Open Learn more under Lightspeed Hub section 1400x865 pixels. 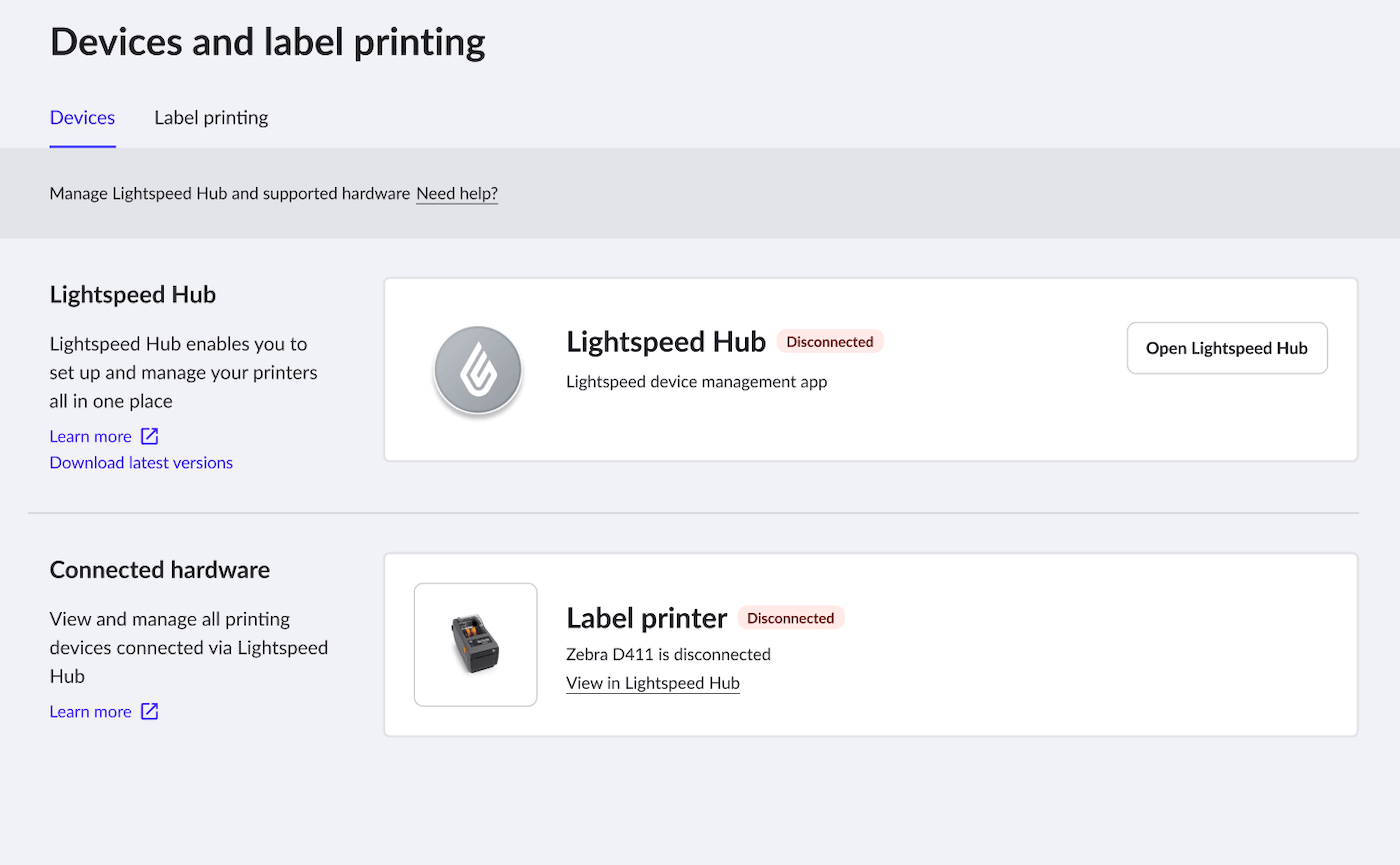(x=91, y=436)
